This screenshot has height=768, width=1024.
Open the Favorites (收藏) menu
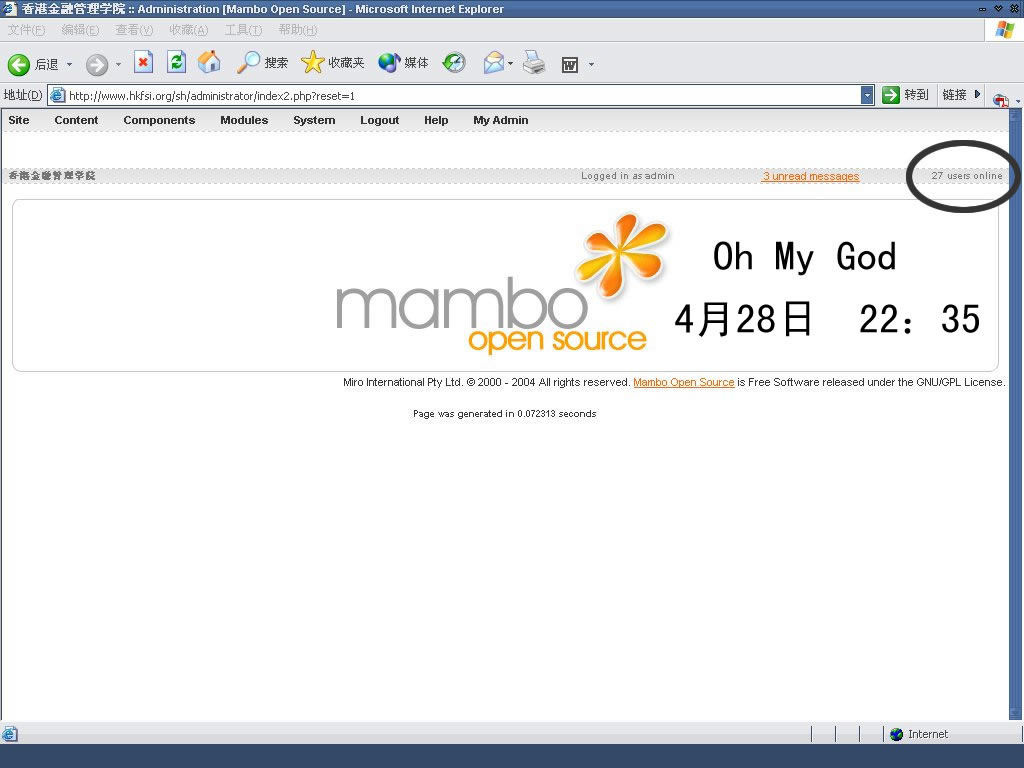coord(189,30)
